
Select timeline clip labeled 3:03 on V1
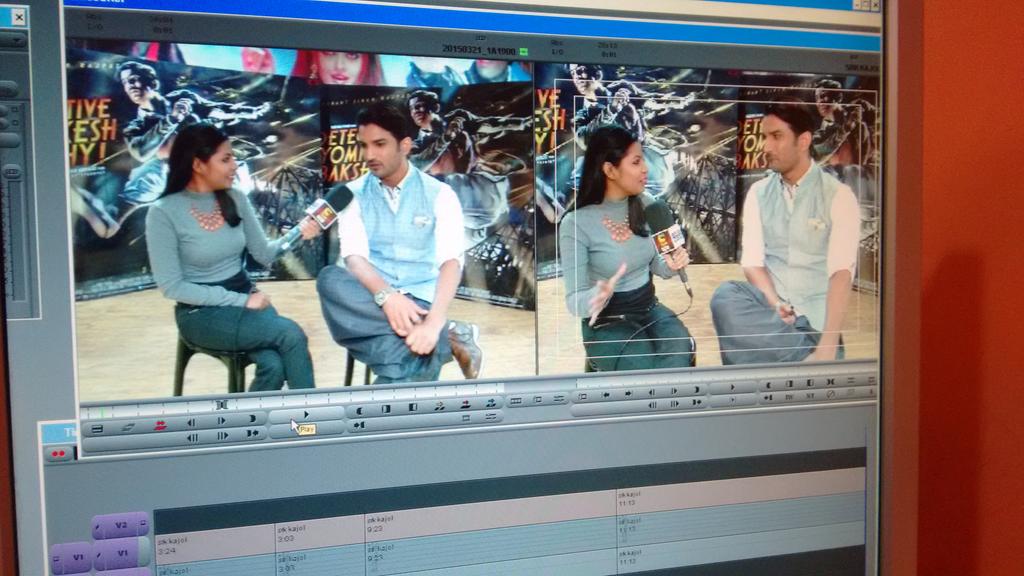[x=319, y=534]
